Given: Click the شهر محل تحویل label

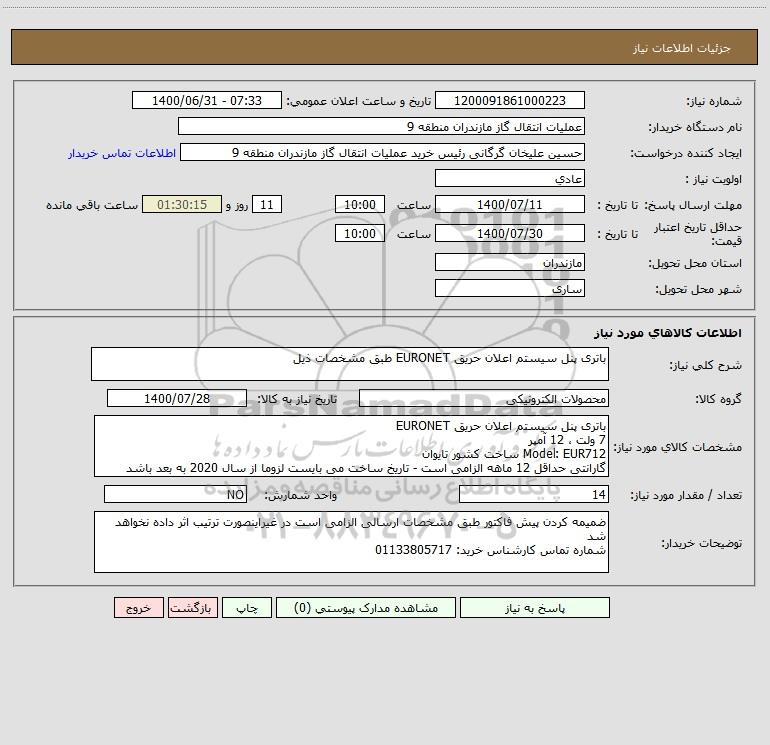Looking at the screenshot, I should [699, 289].
